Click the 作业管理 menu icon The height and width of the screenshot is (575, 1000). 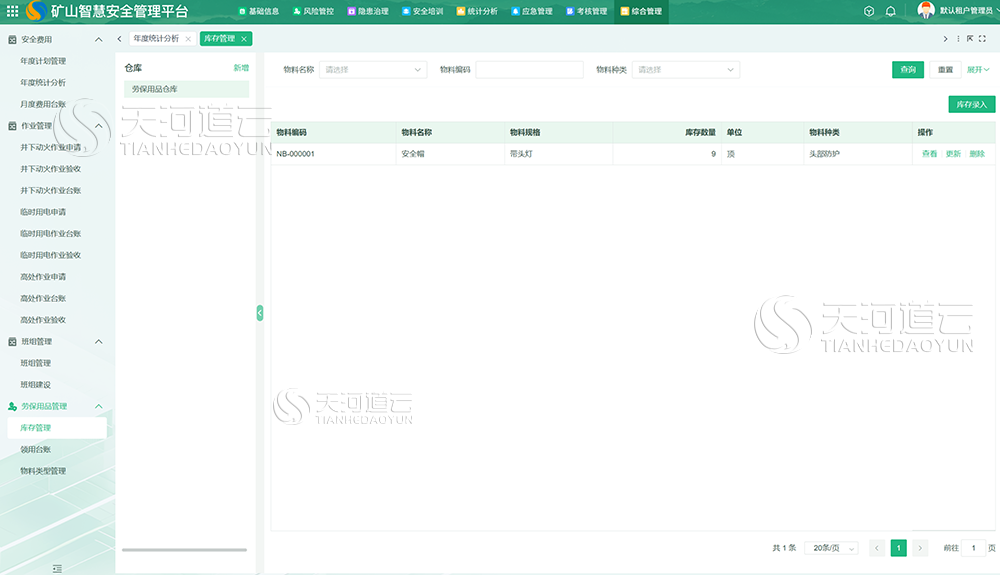click(x=12, y=126)
